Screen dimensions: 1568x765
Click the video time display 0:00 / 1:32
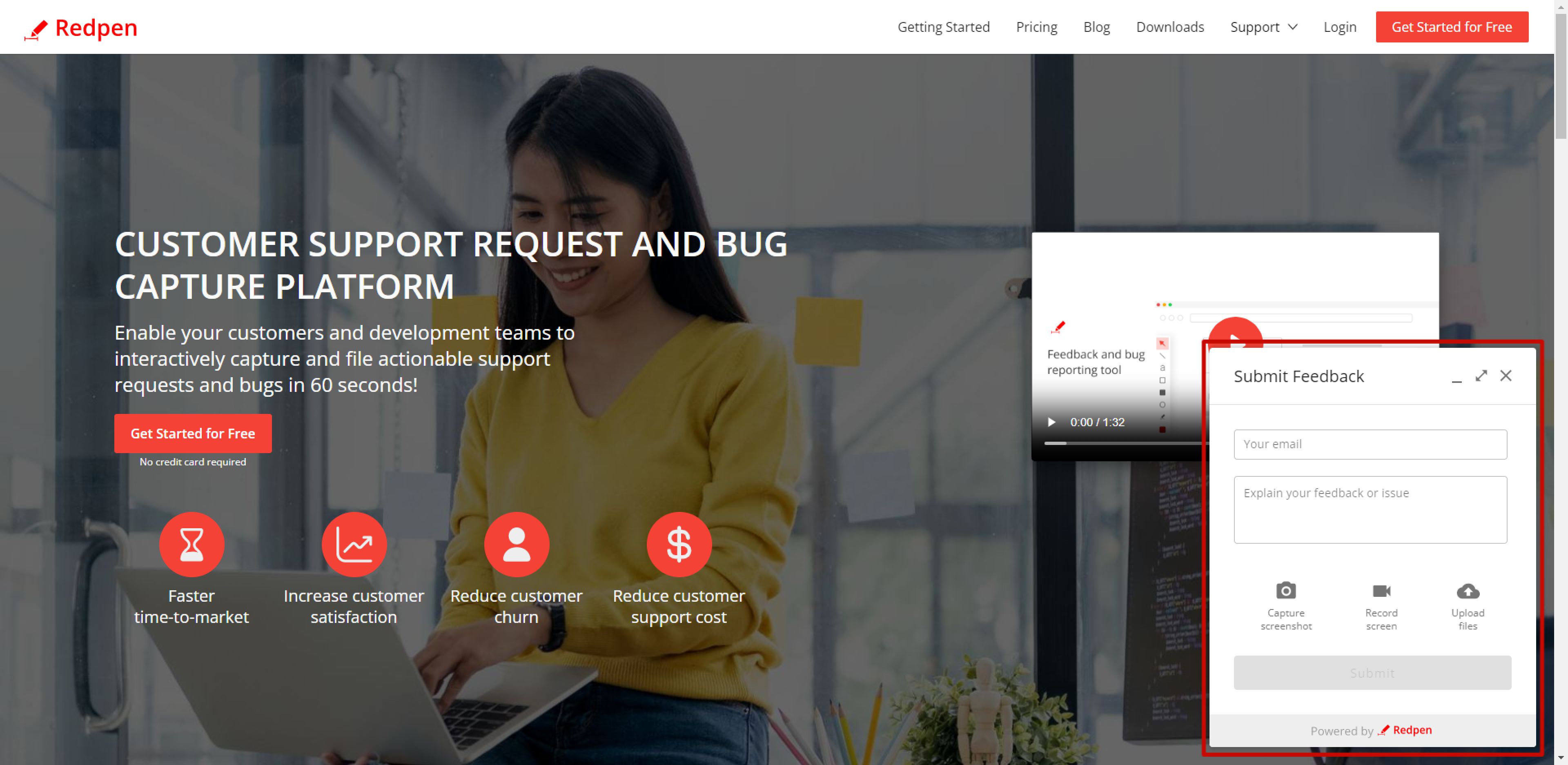click(1098, 422)
